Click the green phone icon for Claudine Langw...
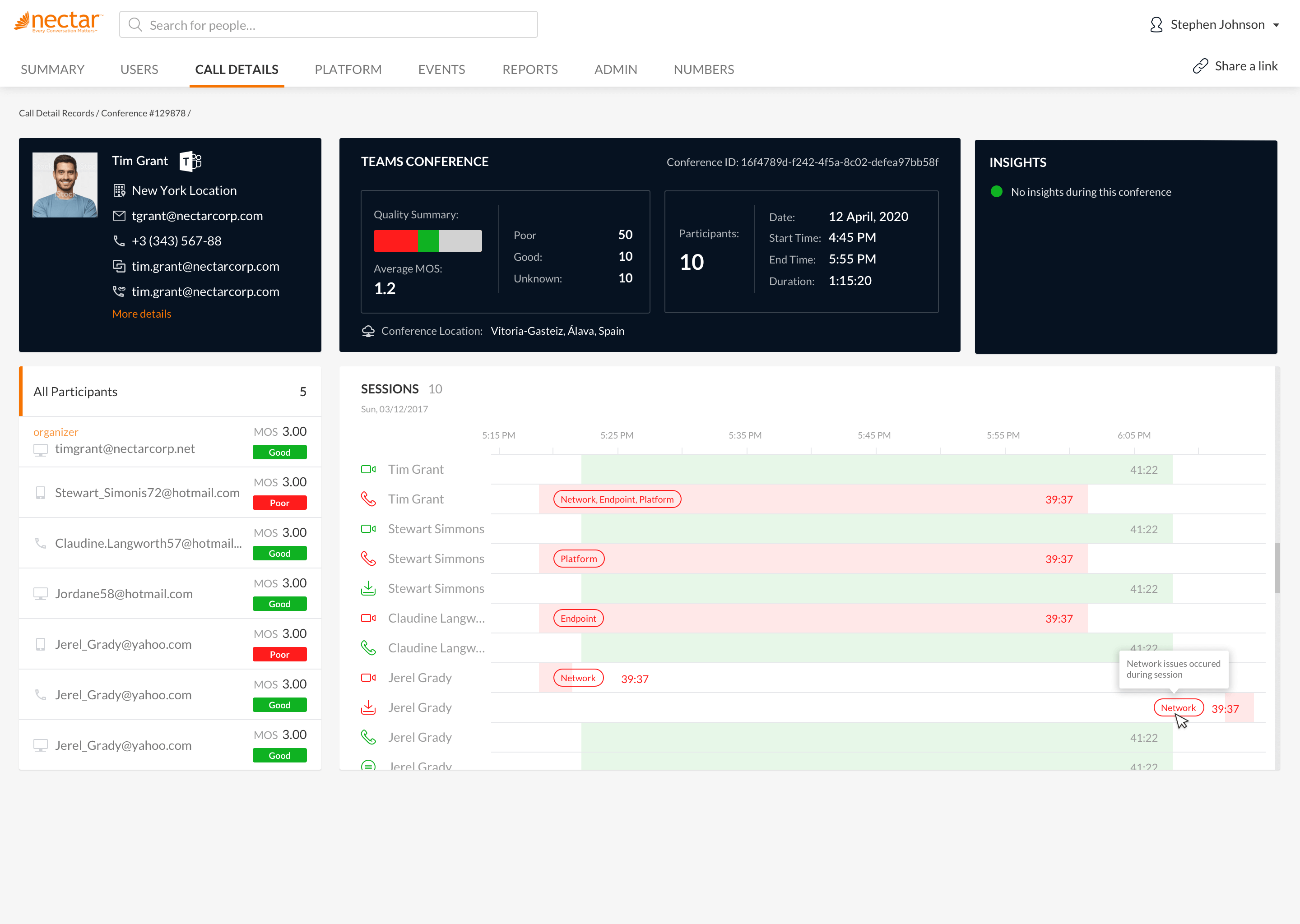The height and width of the screenshot is (924, 1300). (368, 648)
